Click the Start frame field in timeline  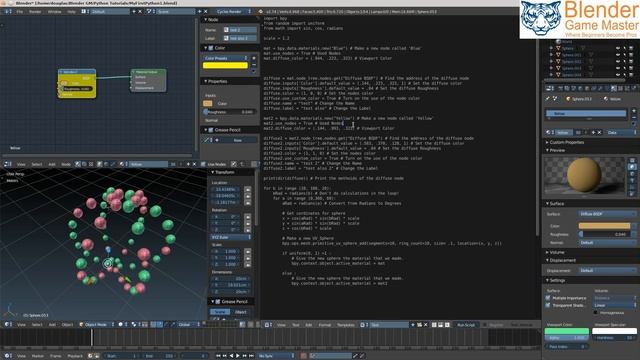pyautogui.click(x=121, y=356)
